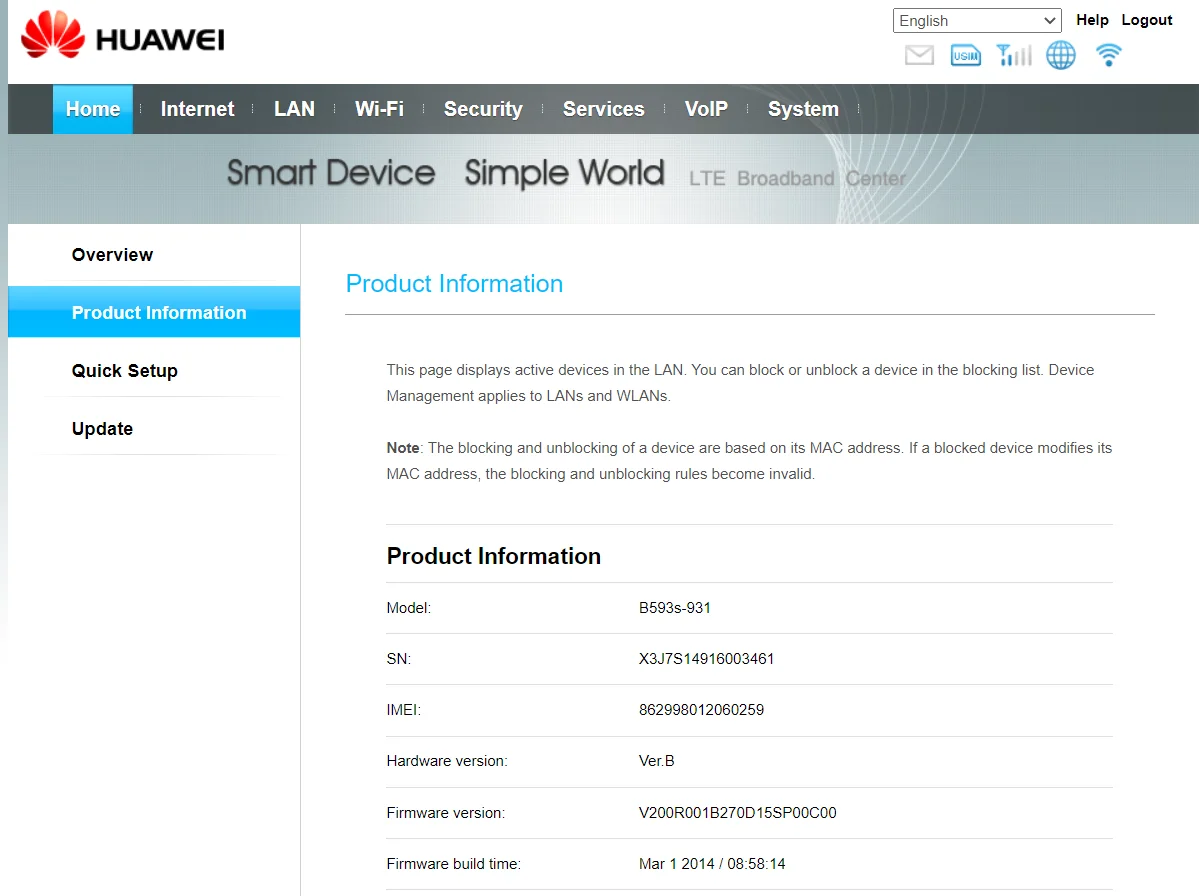Log out via the Logout link
This screenshot has height=896, width=1199.
(1146, 20)
